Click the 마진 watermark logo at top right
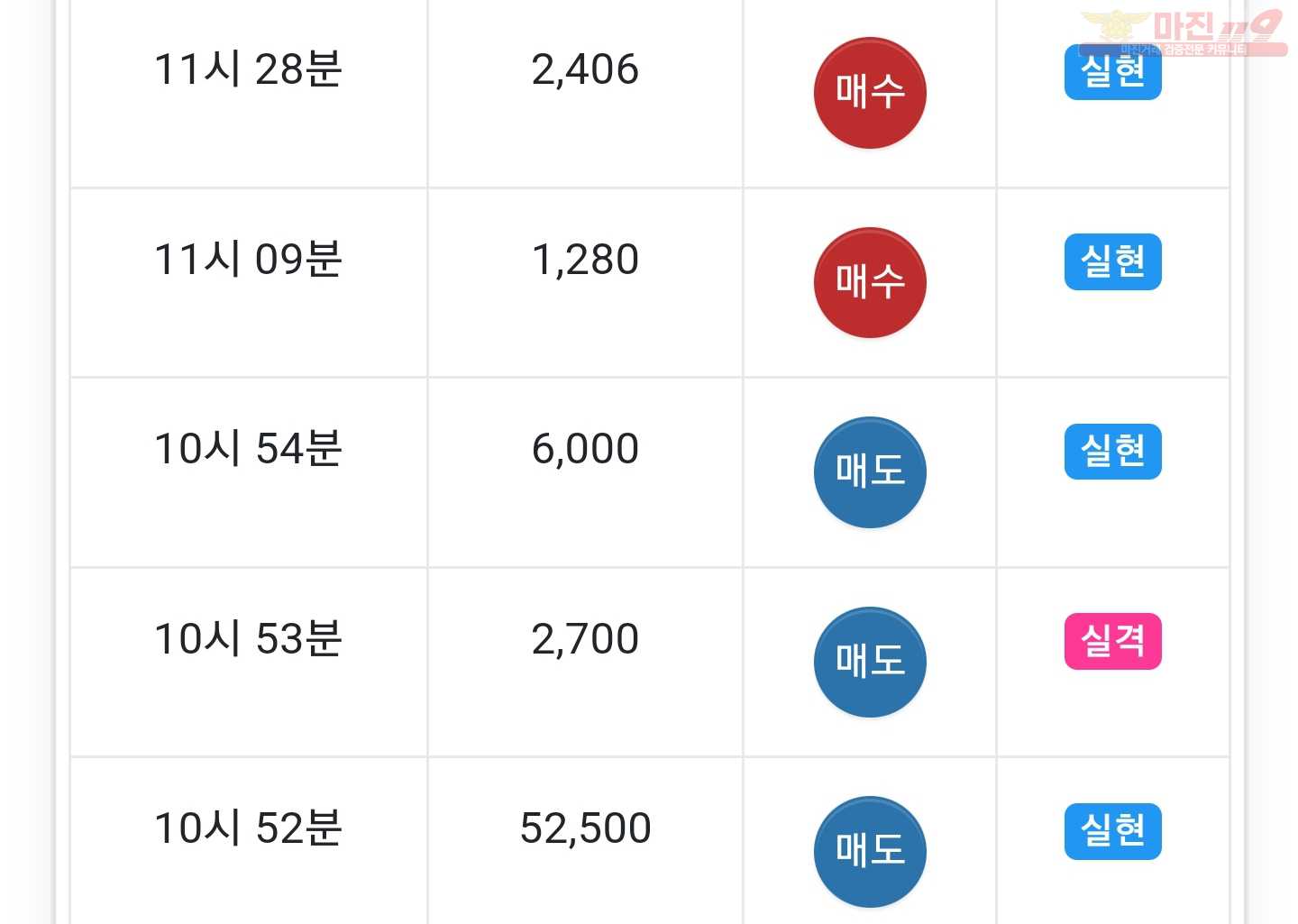The image size is (1298, 924). click(x=1183, y=32)
